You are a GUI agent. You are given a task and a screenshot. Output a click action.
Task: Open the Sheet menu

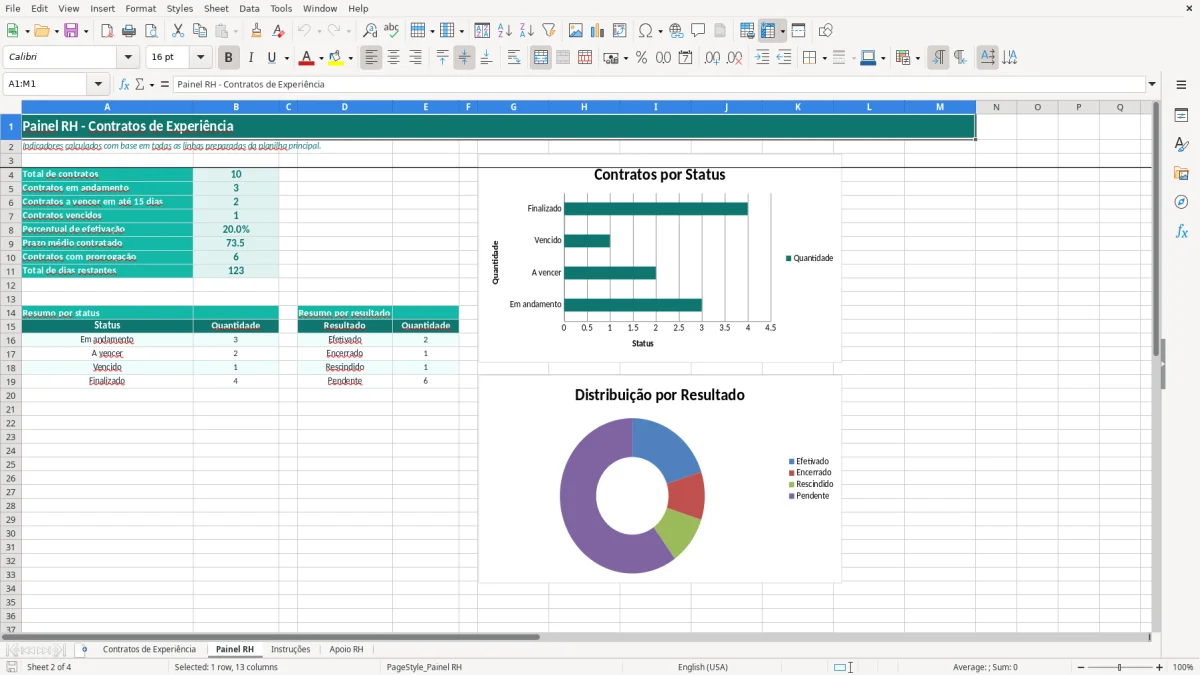[216, 8]
